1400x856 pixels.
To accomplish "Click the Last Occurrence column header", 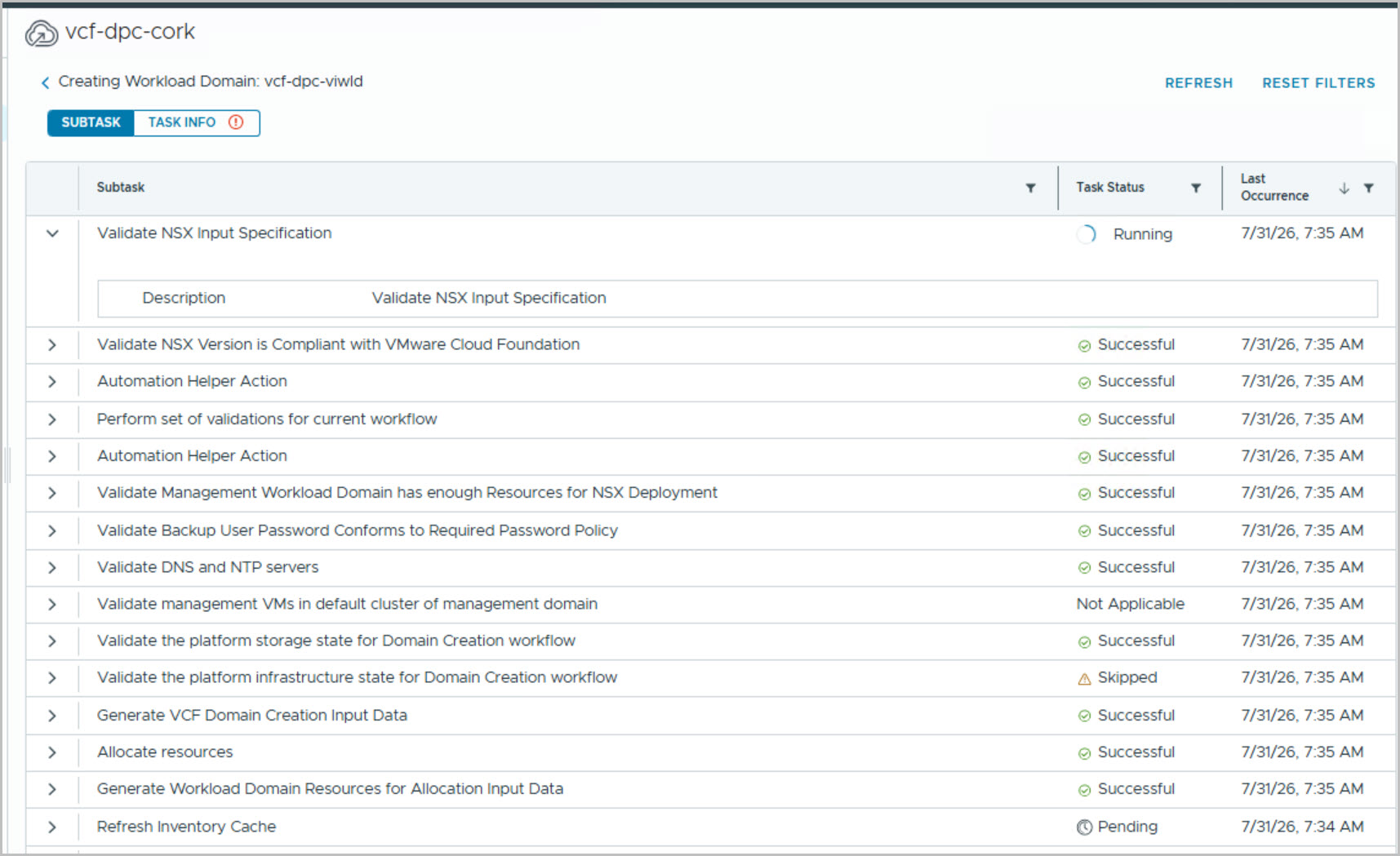I will 1274,188.
